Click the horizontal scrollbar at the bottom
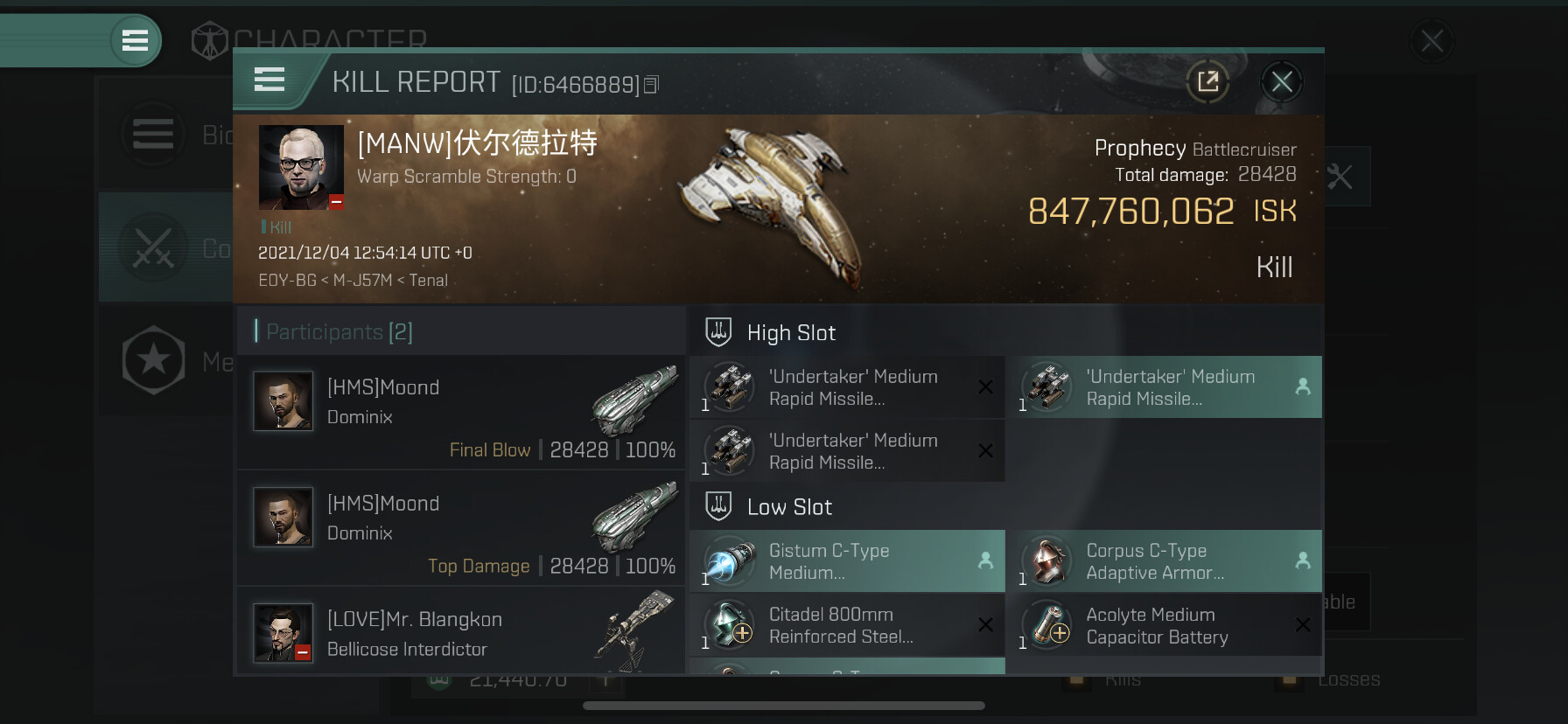This screenshot has height=724, width=1568. pos(784,706)
